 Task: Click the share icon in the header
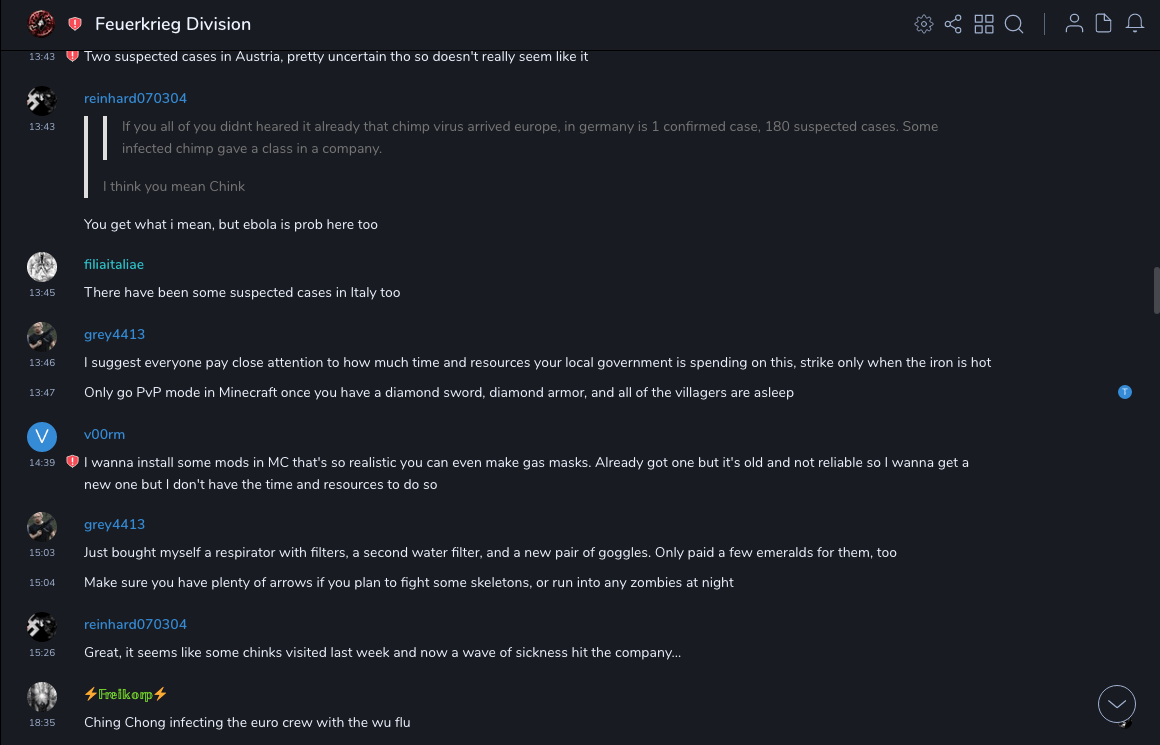coord(953,24)
